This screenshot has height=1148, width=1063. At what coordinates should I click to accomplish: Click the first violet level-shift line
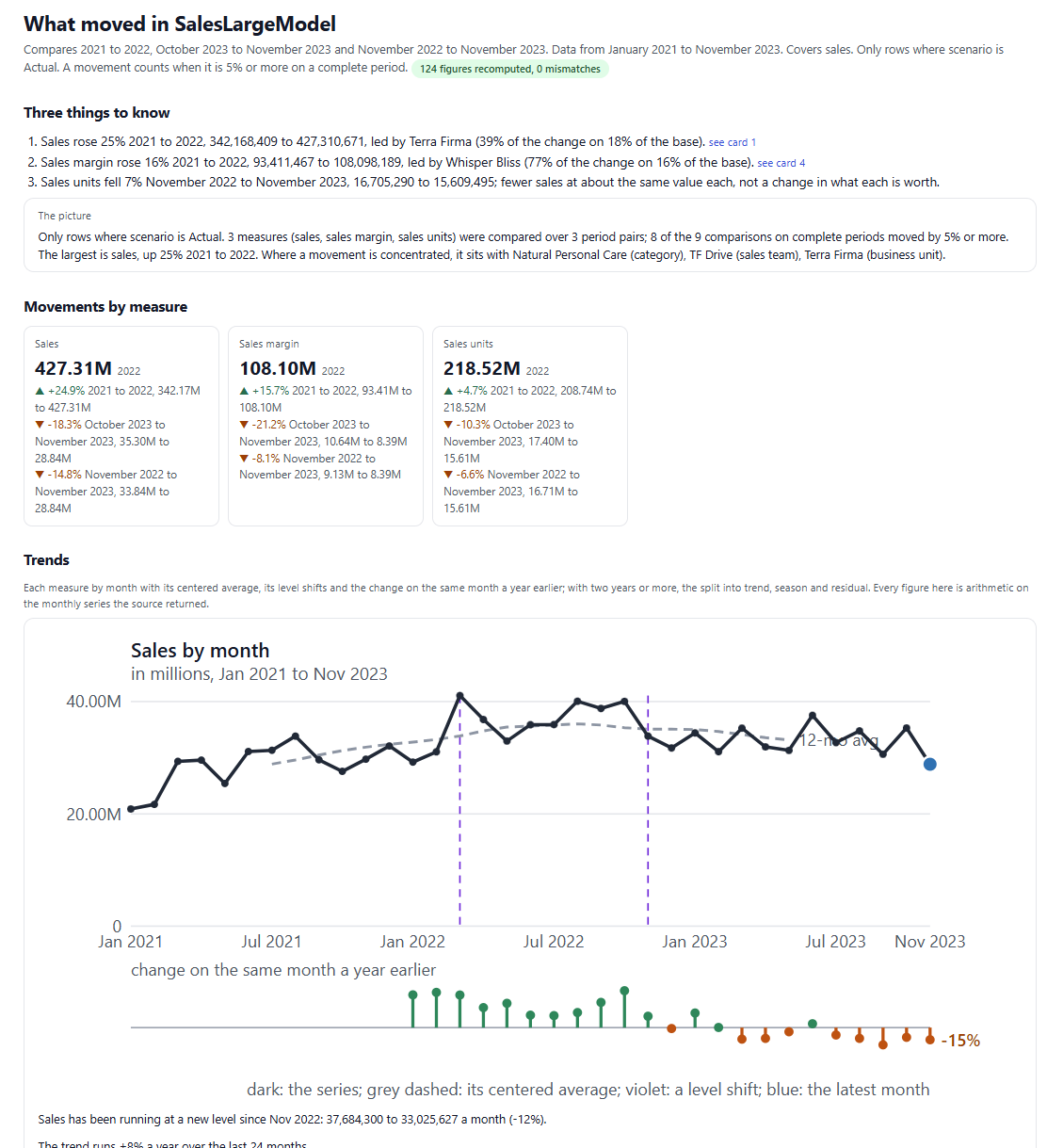459,810
